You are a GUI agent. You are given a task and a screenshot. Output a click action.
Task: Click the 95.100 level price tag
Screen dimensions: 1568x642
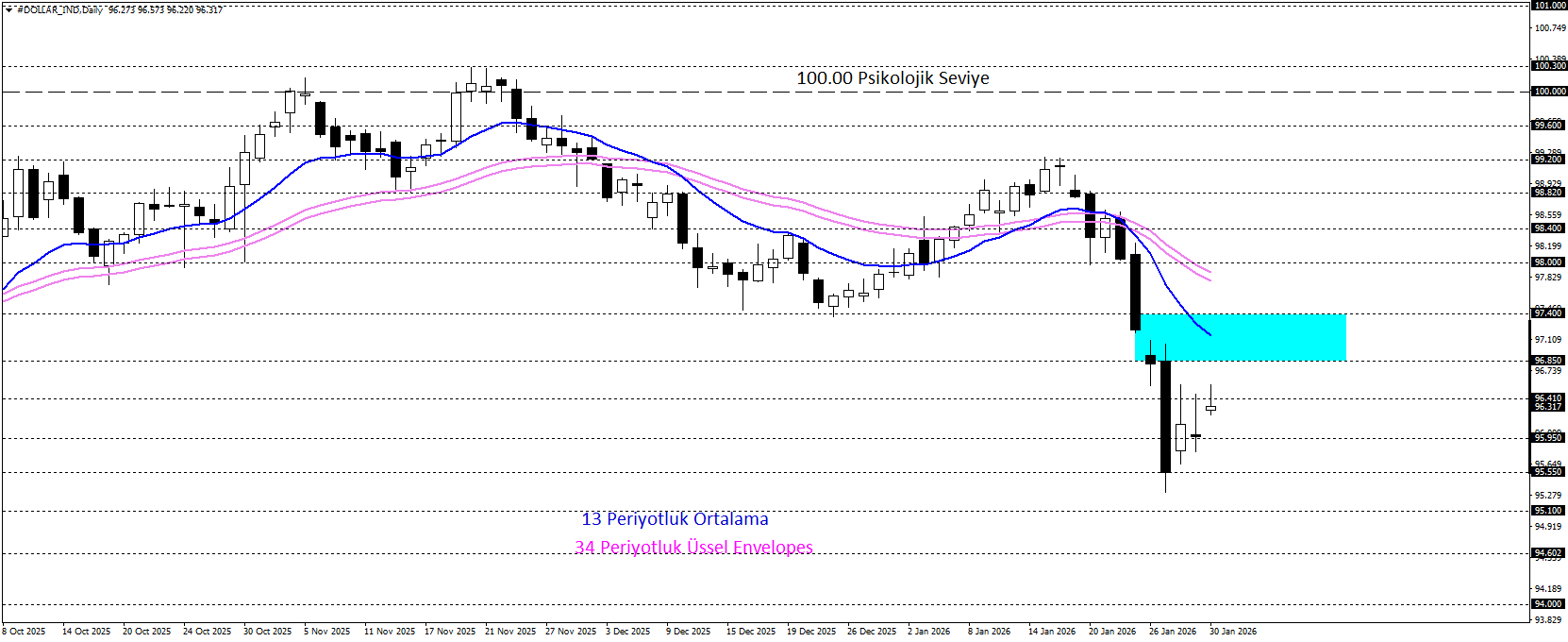click(x=1548, y=511)
